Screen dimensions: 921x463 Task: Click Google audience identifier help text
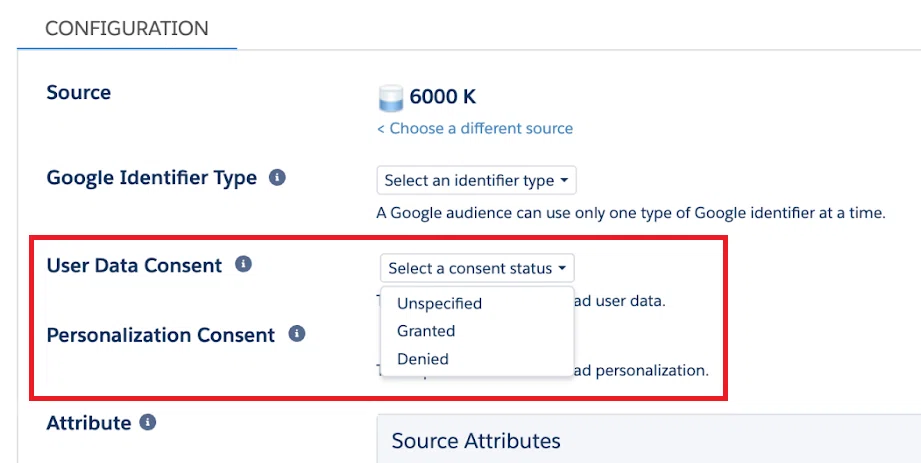pos(631,213)
